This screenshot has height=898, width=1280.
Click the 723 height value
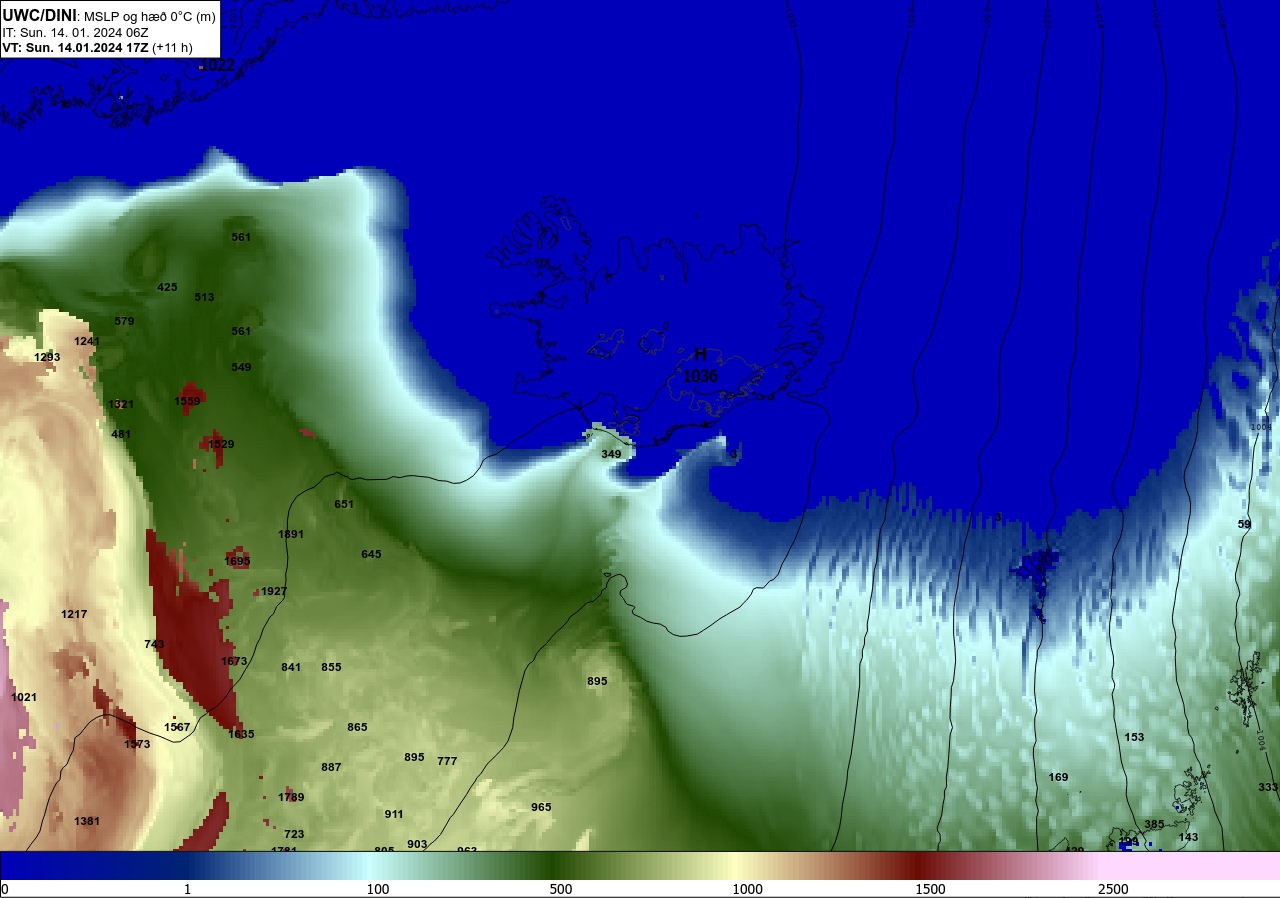294,834
